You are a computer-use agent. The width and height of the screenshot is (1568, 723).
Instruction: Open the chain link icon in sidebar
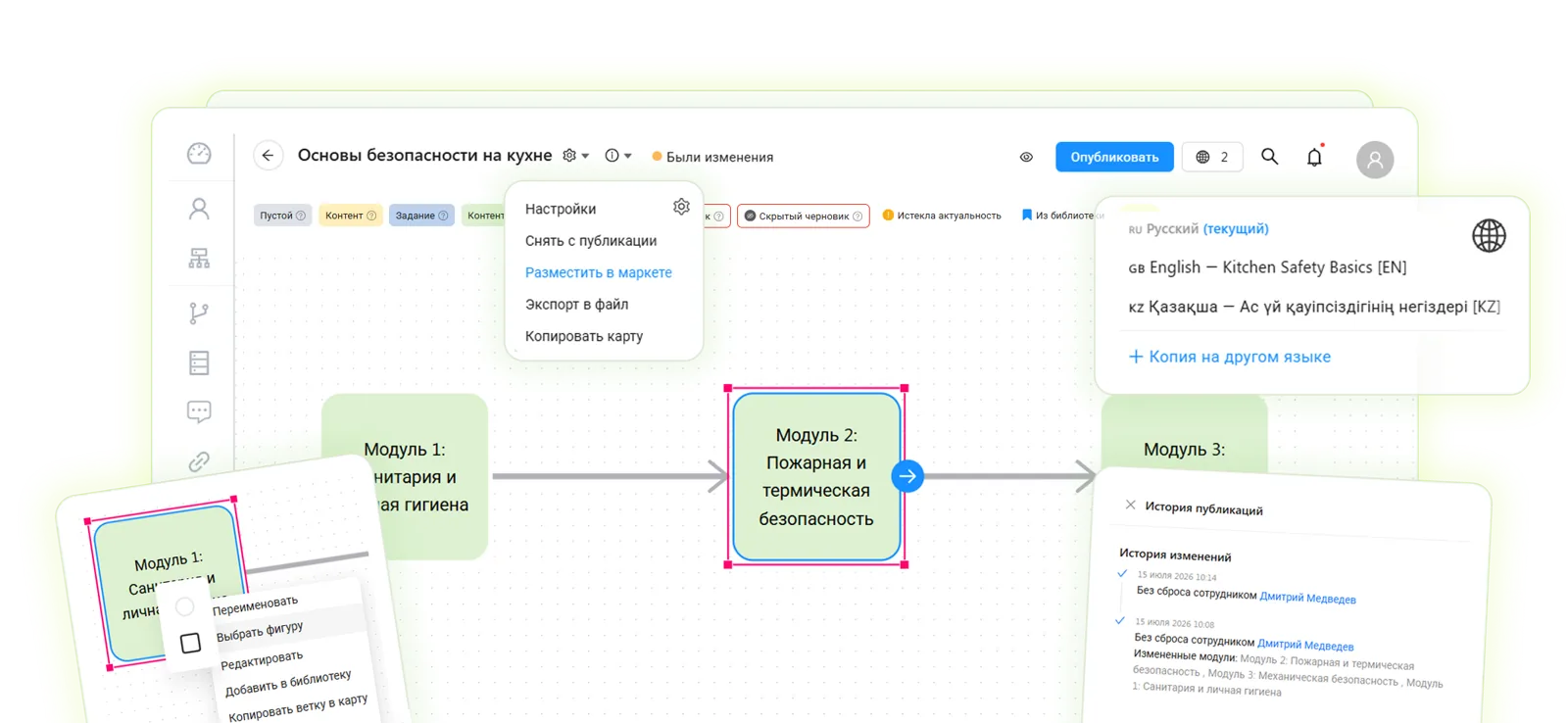click(199, 461)
